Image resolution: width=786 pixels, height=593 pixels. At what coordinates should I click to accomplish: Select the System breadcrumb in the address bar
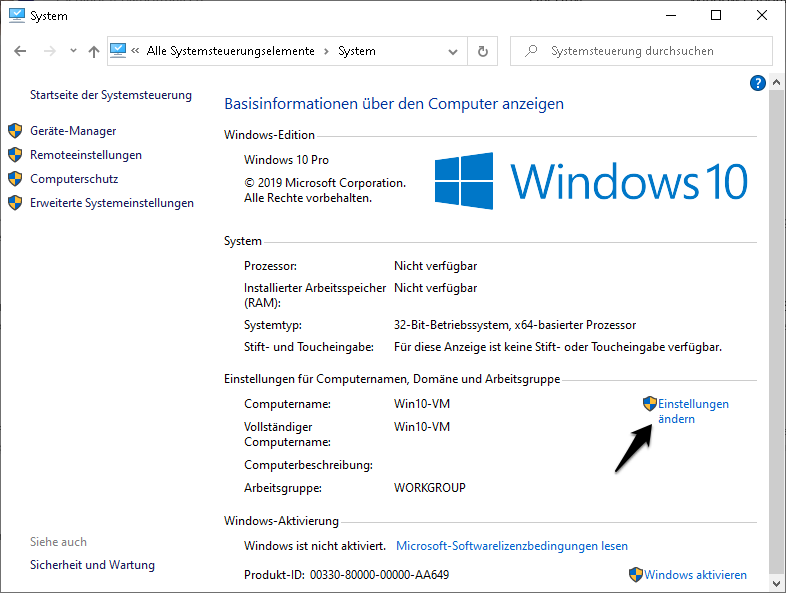pyautogui.click(x=357, y=51)
